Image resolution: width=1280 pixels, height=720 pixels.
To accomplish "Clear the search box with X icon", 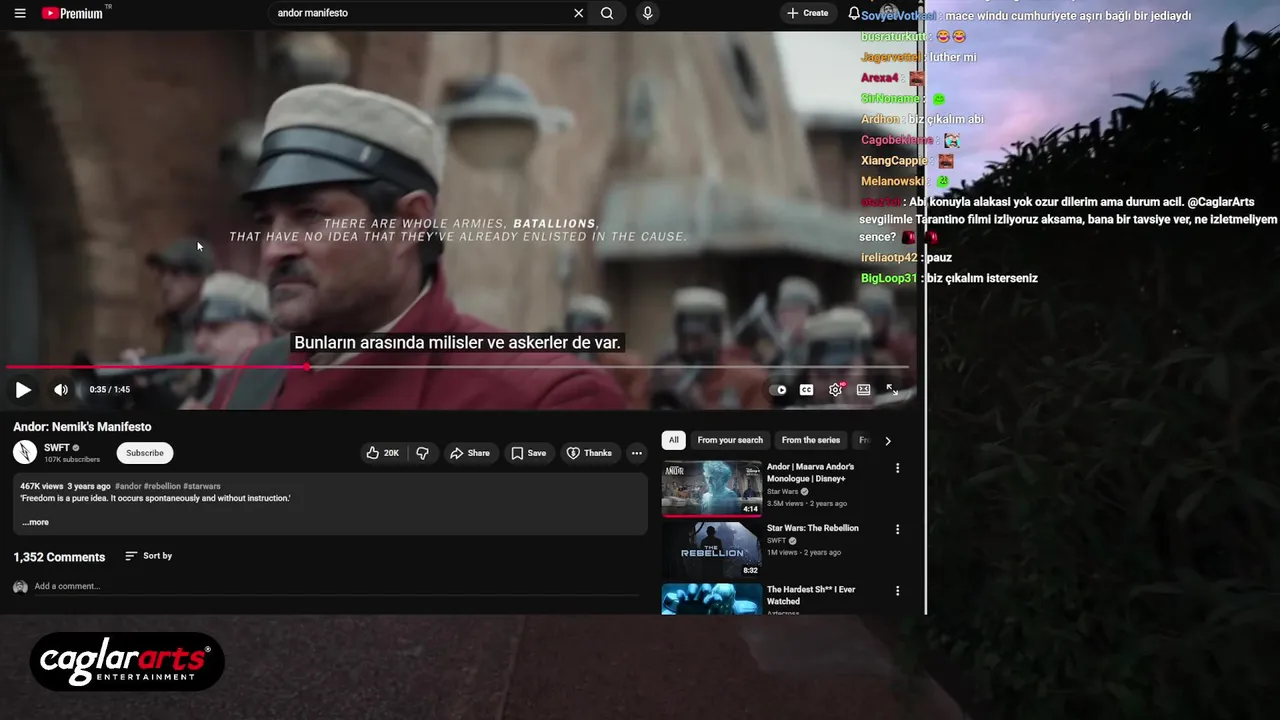I will point(578,13).
